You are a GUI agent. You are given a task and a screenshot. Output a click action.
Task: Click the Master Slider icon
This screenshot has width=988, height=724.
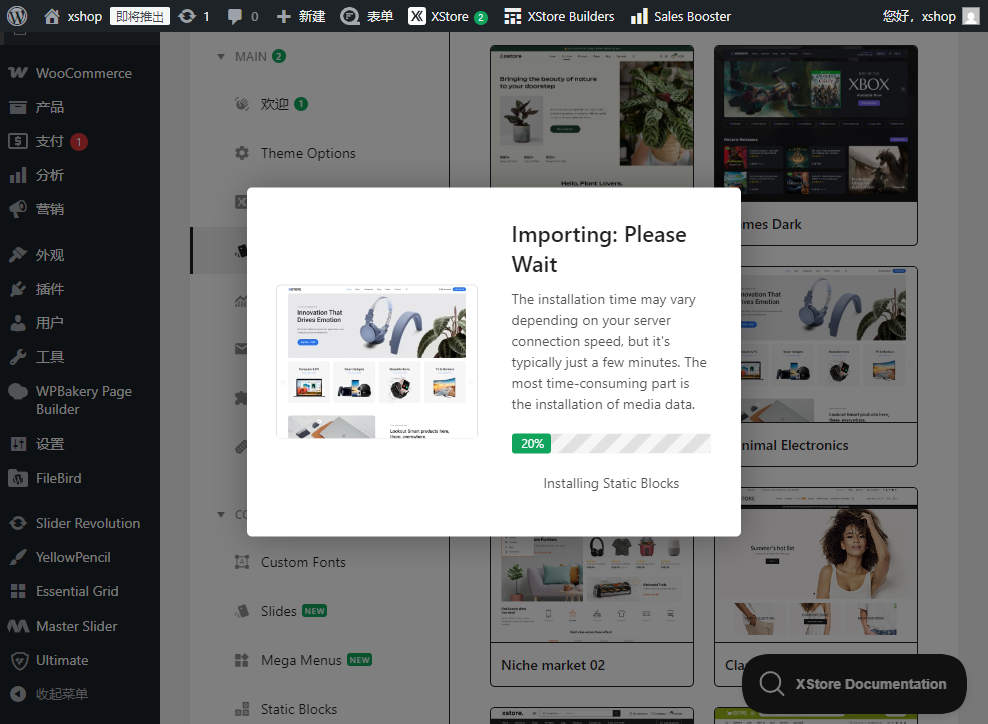18,626
